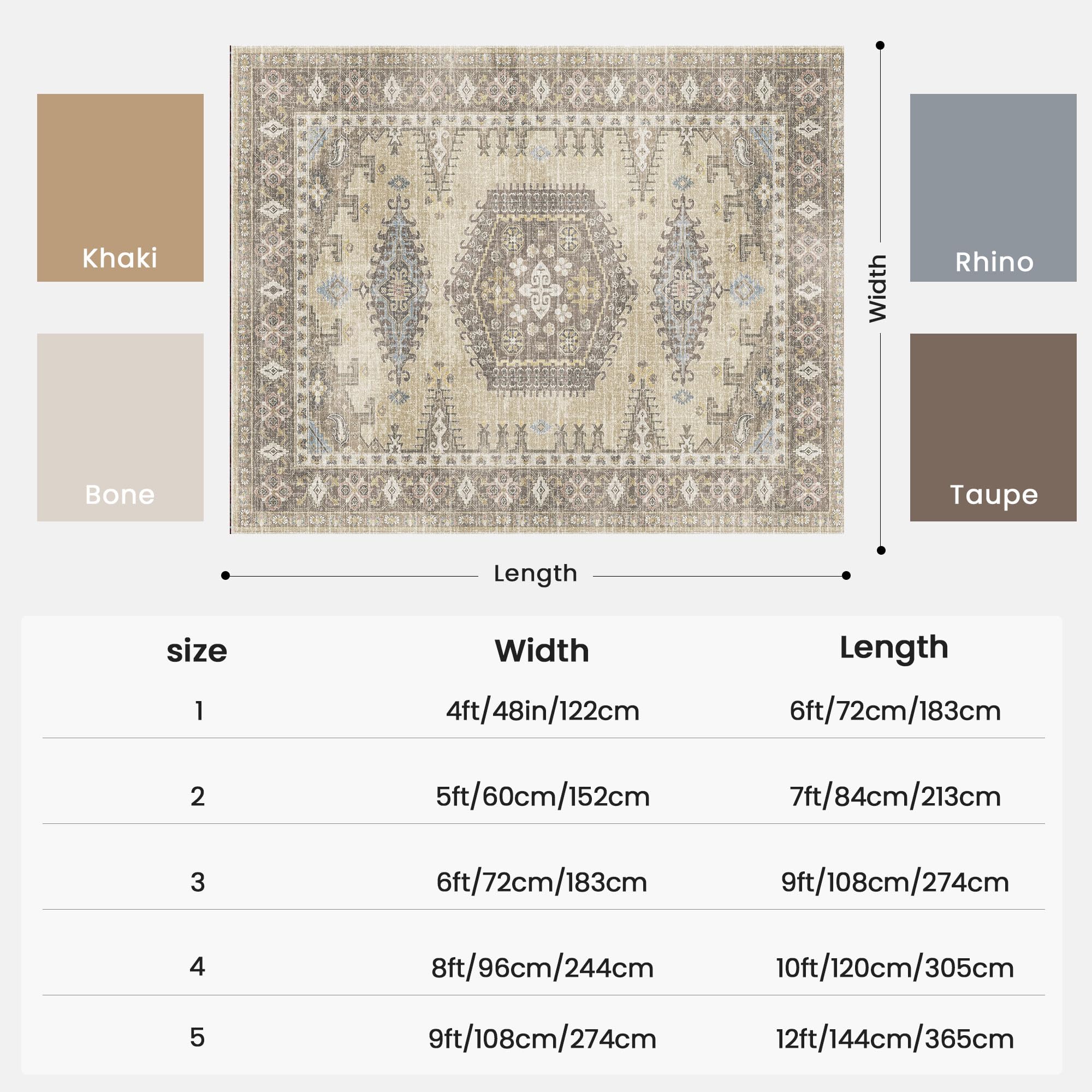
Task: Click the 7ft/84cm/213cm length cell
Action: (x=895, y=797)
